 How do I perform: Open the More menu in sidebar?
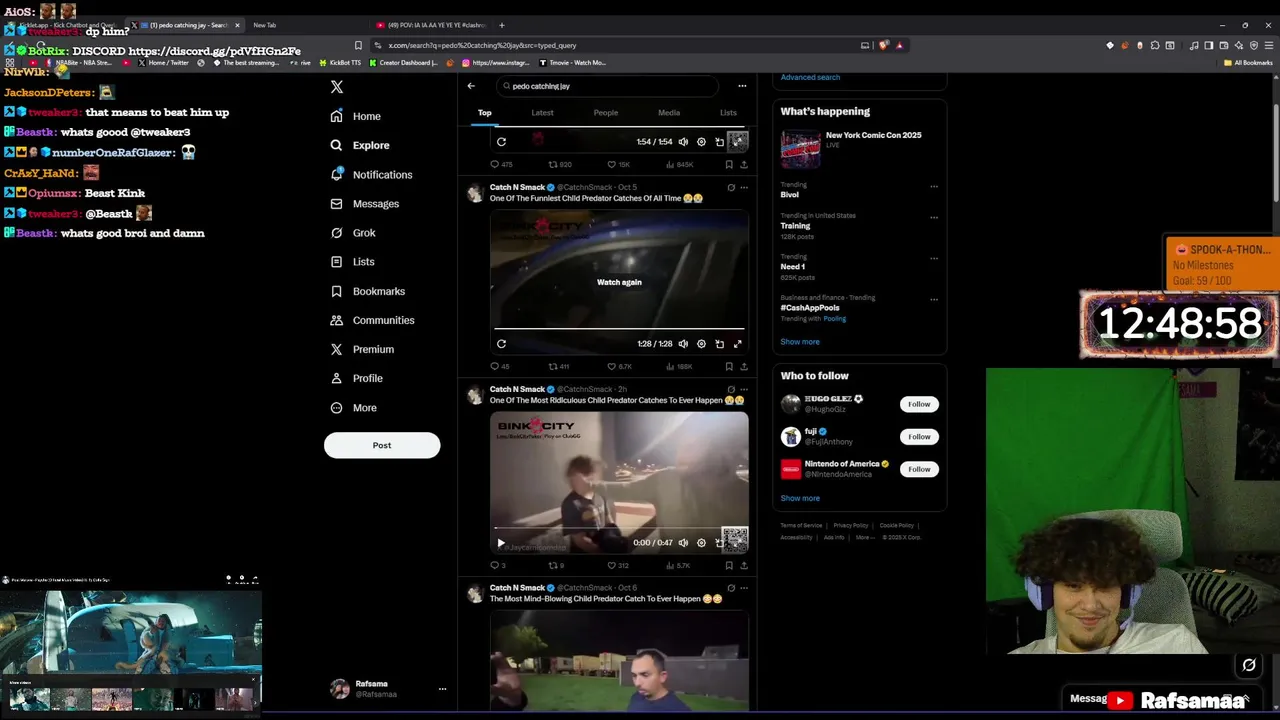tap(353, 408)
